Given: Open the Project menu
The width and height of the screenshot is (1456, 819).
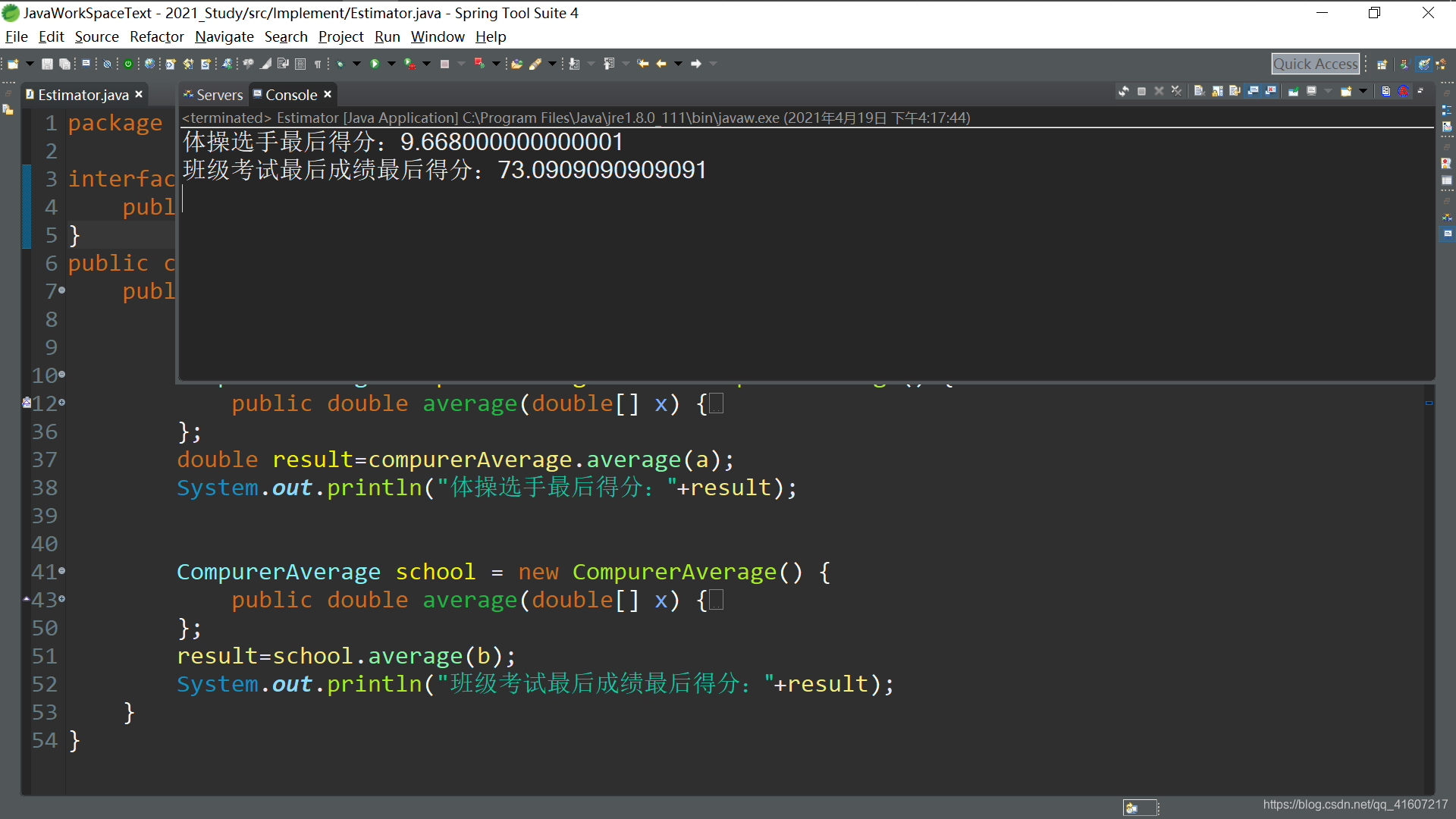Looking at the screenshot, I should pos(340,36).
